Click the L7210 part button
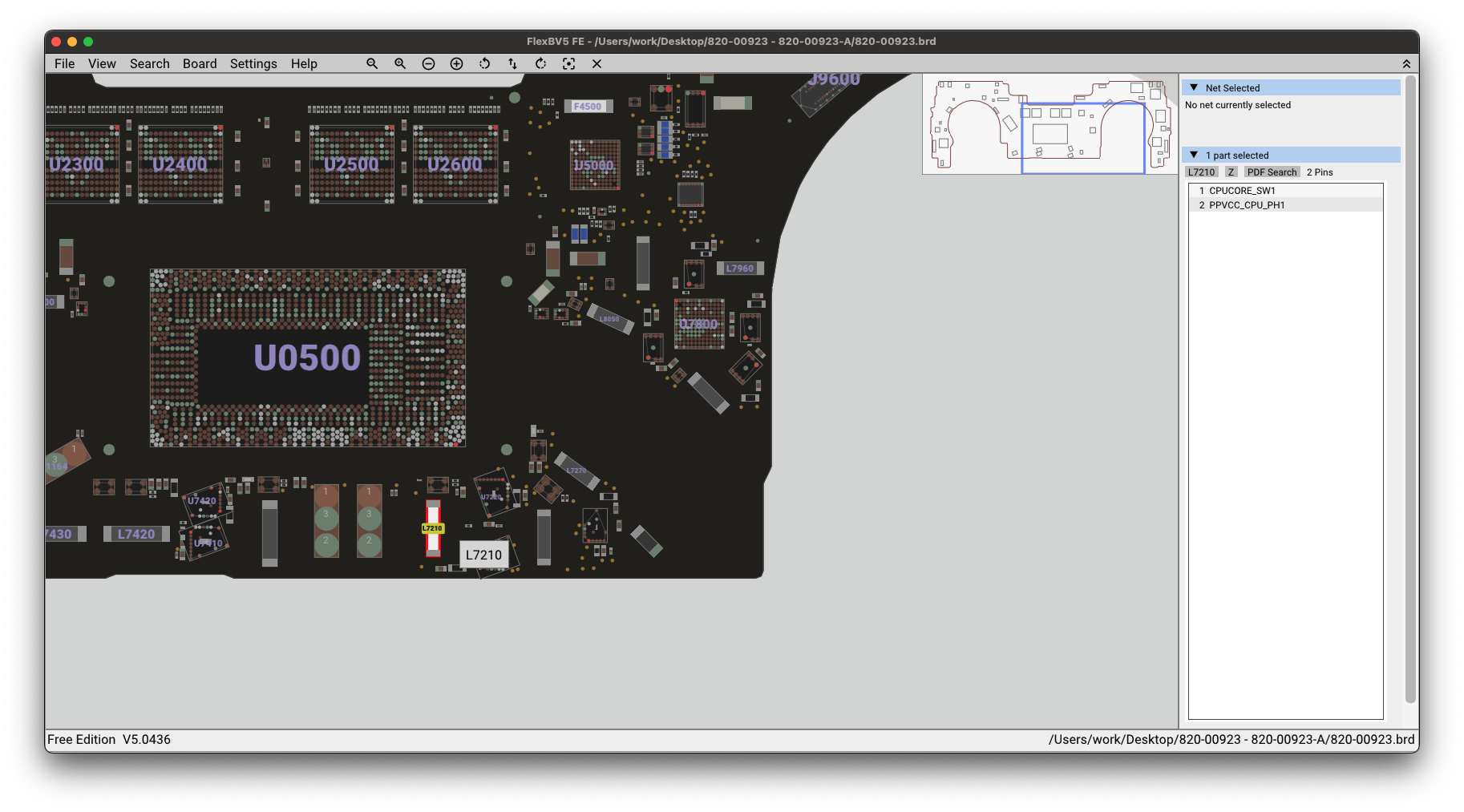The image size is (1464, 812). (1201, 172)
